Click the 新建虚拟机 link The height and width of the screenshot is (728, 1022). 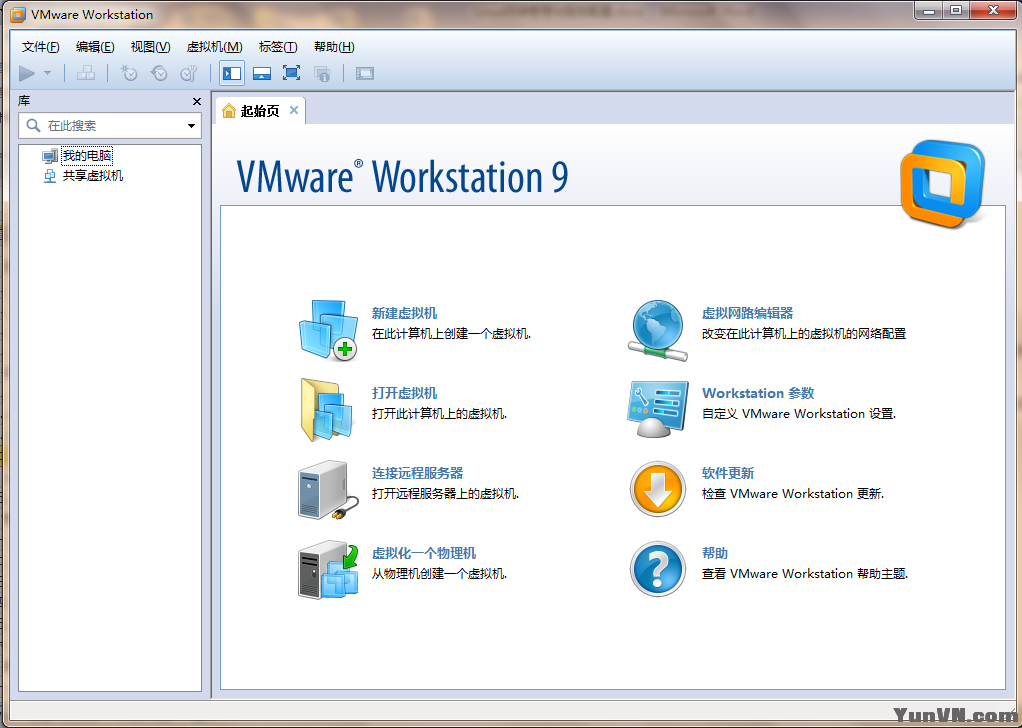[x=404, y=313]
